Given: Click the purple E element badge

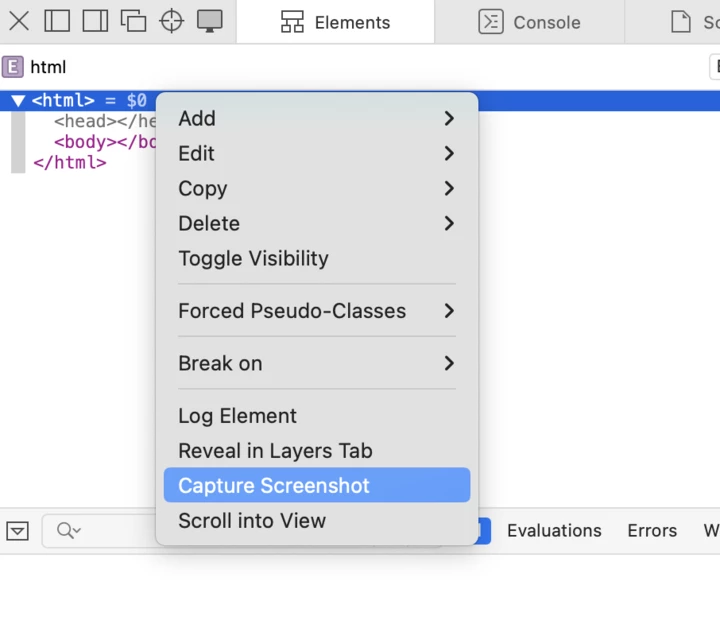Looking at the screenshot, I should point(13,67).
